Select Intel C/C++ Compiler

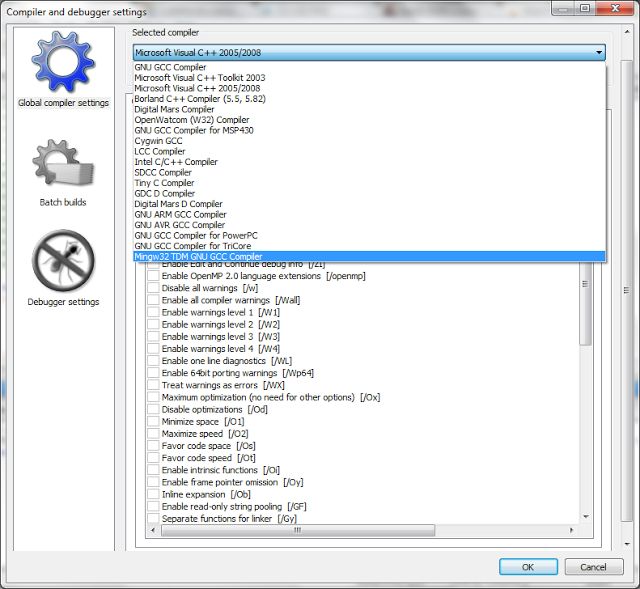[369, 162]
